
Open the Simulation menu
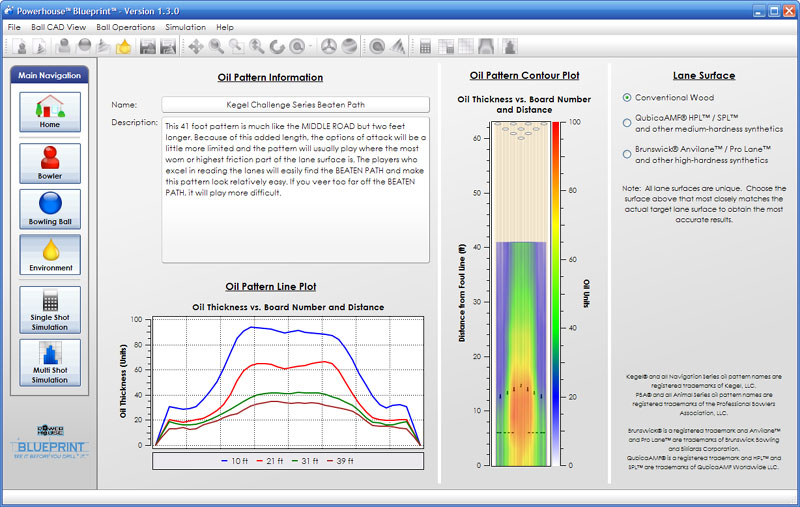coord(185,27)
